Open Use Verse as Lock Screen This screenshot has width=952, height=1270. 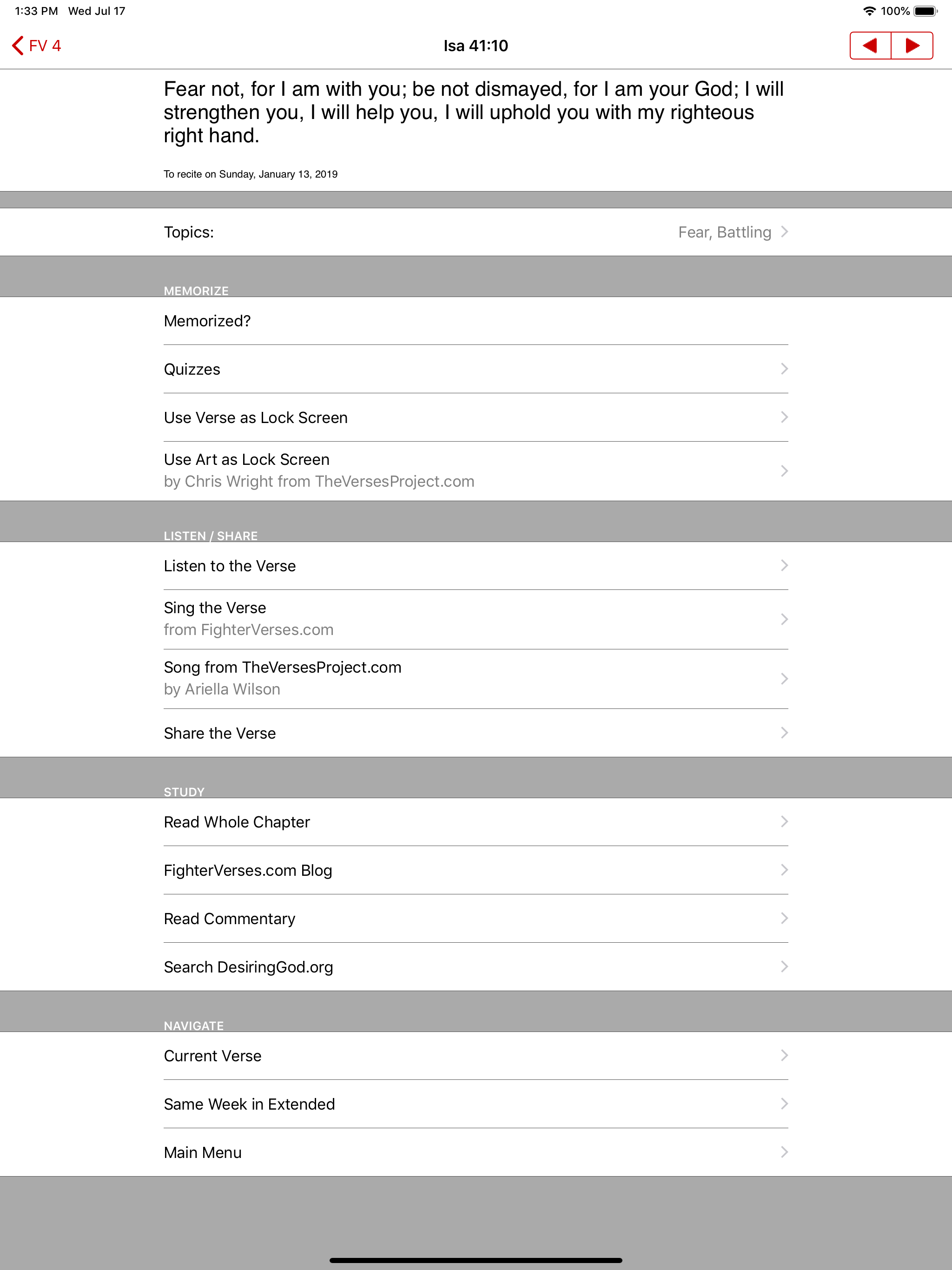point(476,417)
